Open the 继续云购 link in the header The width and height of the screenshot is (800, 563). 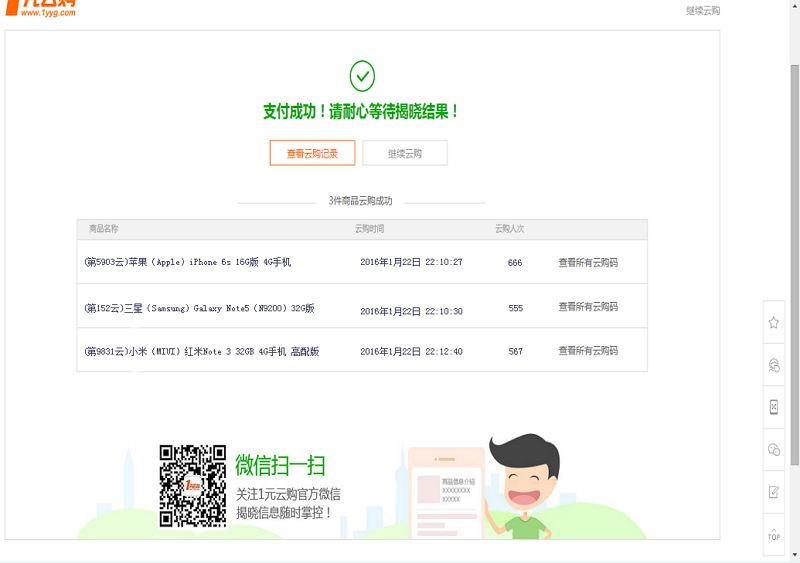point(703,11)
